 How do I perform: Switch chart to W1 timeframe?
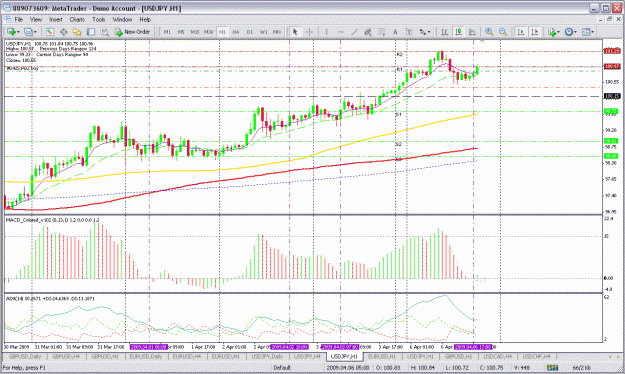coord(263,32)
